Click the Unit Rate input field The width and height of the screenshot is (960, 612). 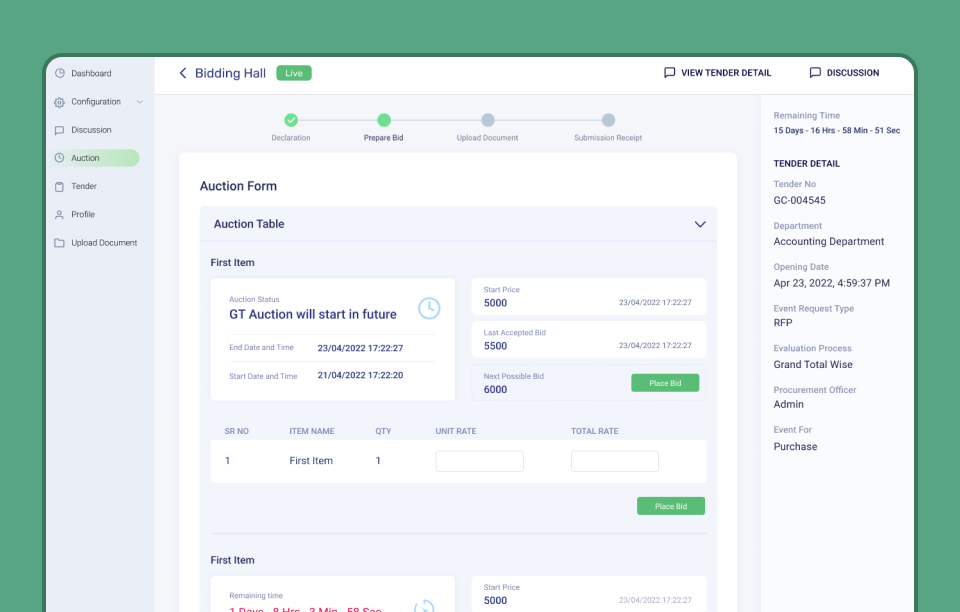[479, 461]
